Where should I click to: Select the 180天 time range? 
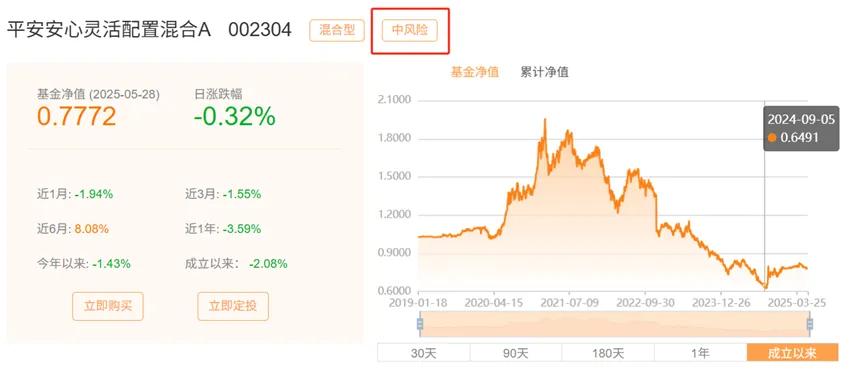(608, 353)
